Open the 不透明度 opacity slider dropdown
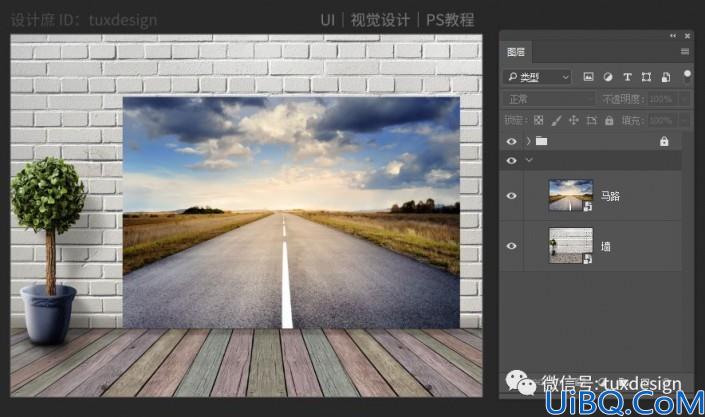The width and height of the screenshot is (705, 417). click(685, 99)
